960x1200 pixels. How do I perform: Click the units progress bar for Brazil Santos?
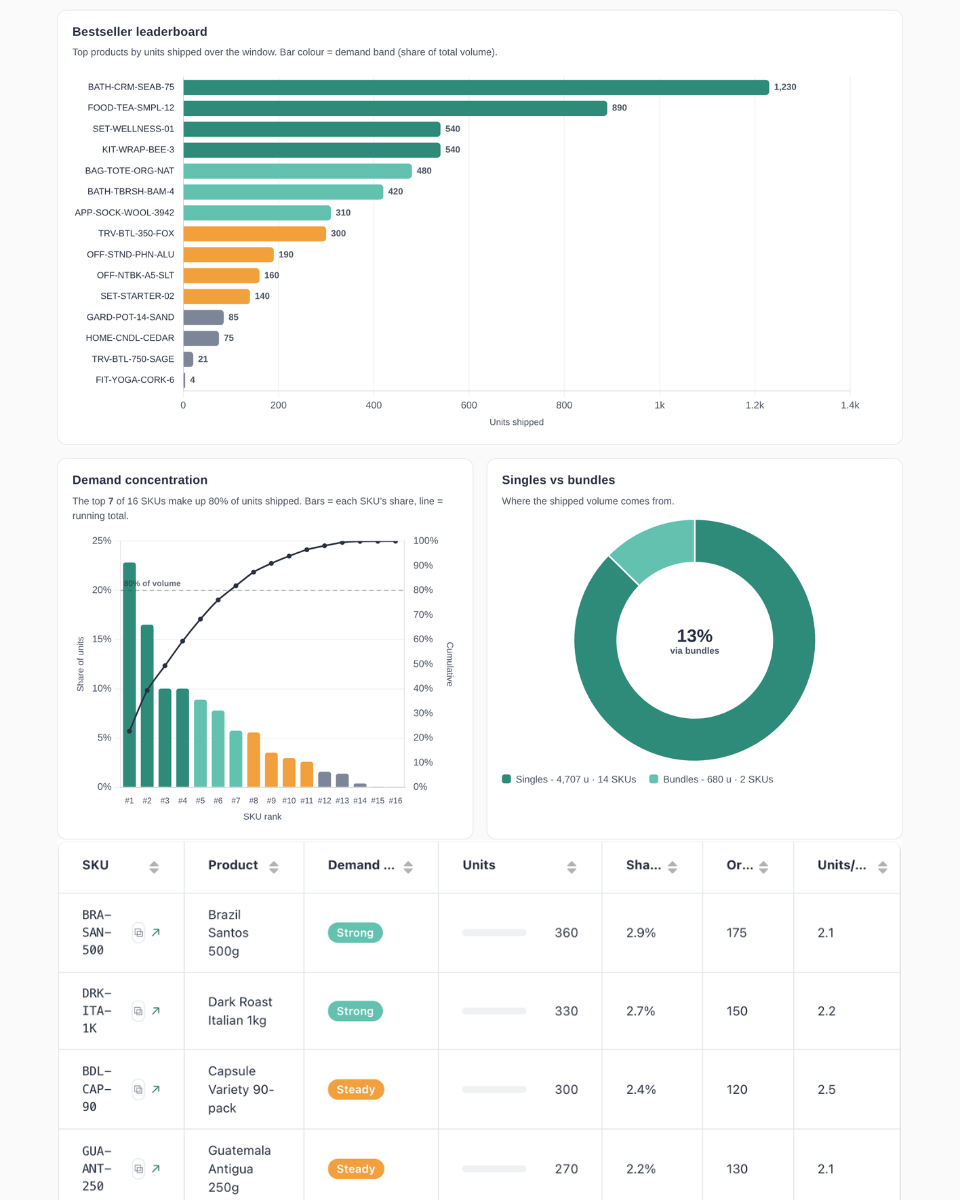[x=494, y=932]
